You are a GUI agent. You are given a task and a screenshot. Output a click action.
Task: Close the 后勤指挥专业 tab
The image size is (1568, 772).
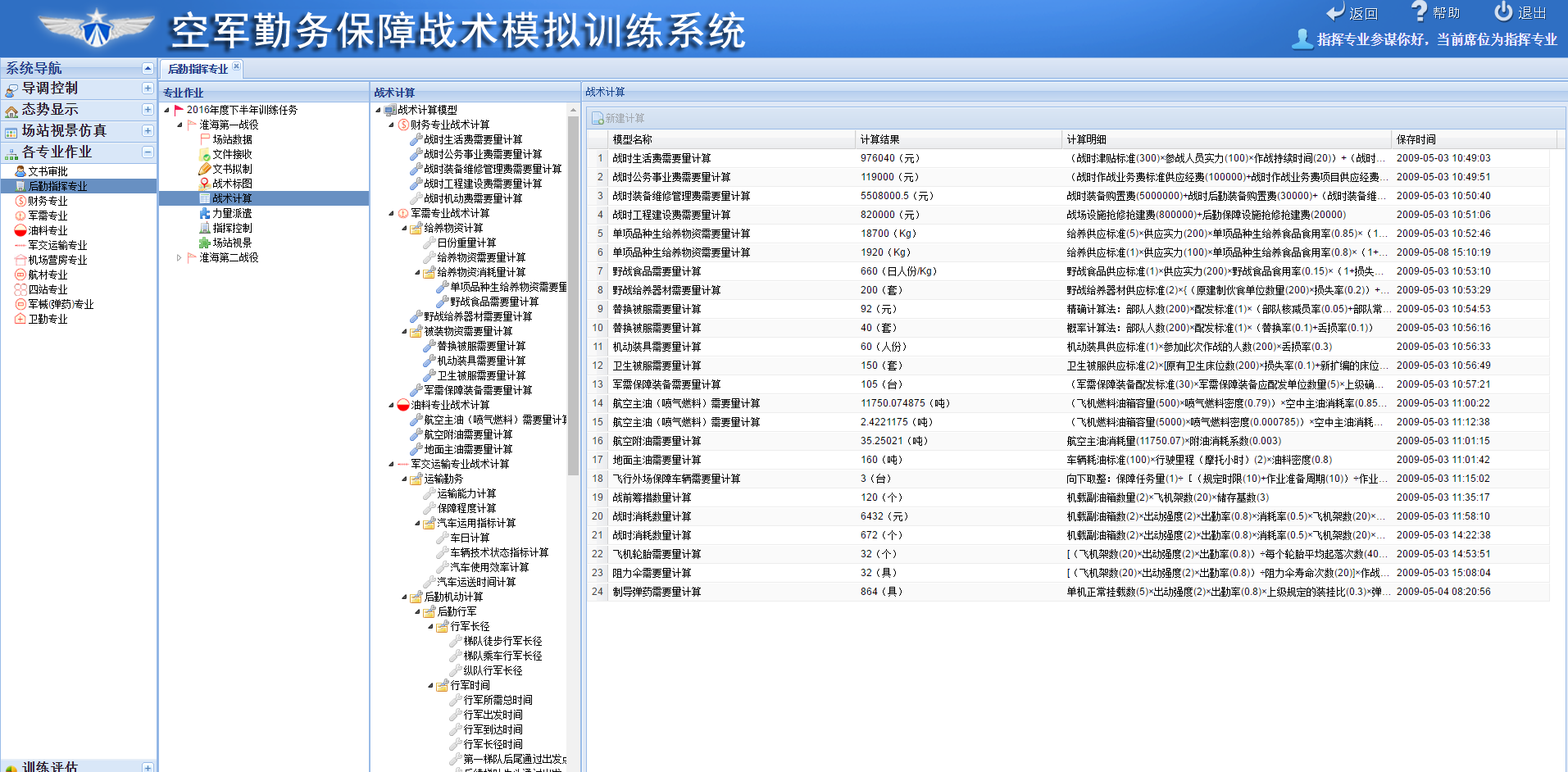236,66
